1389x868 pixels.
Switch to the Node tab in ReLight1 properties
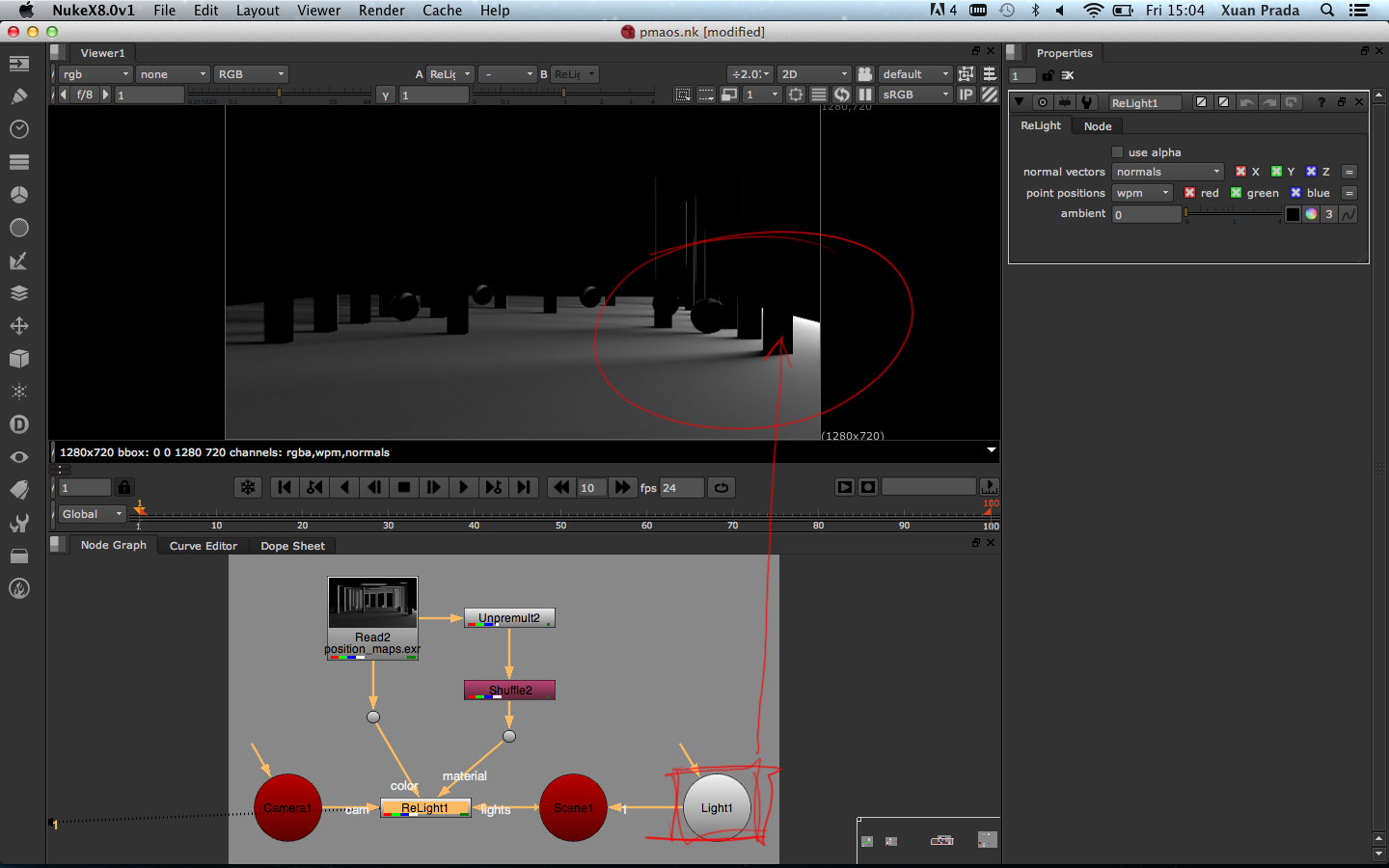(1098, 126)
